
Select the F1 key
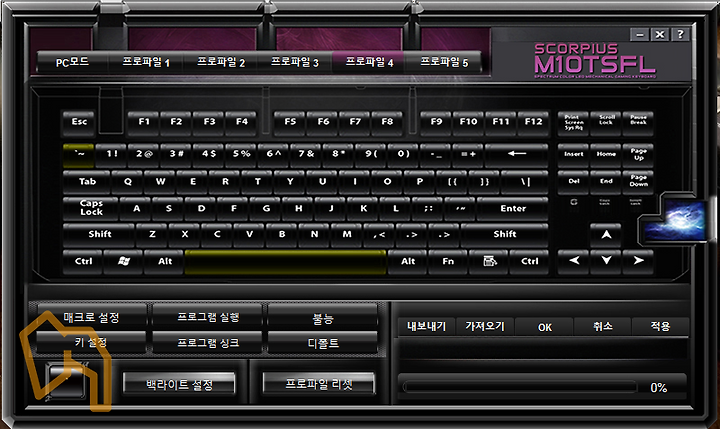coord(144,122)
